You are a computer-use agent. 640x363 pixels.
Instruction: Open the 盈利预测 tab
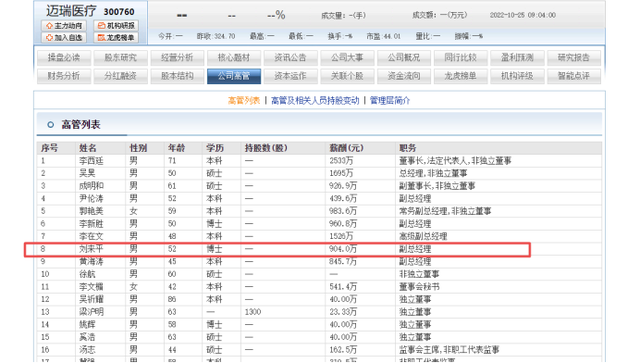518,58
